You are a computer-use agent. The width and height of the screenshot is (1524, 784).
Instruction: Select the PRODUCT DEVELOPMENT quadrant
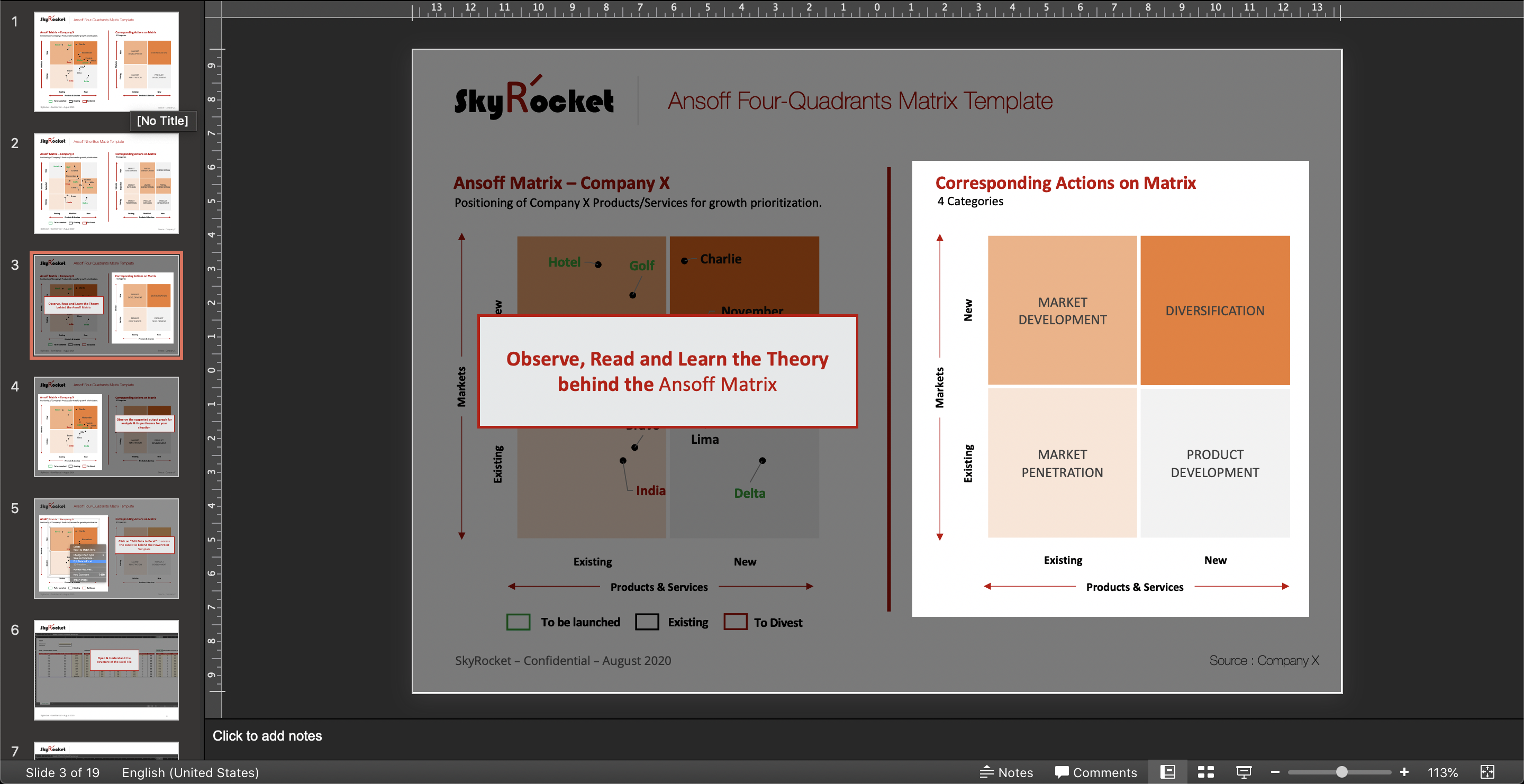(1215, 463)
